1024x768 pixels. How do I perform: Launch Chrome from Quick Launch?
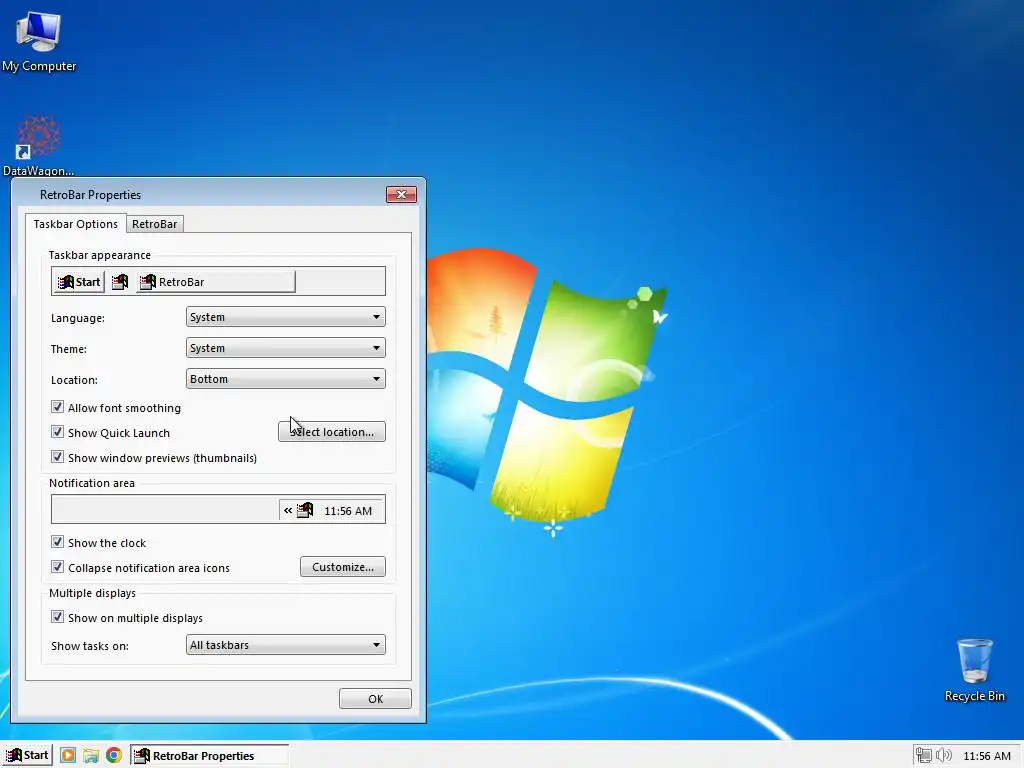point(114,756)
